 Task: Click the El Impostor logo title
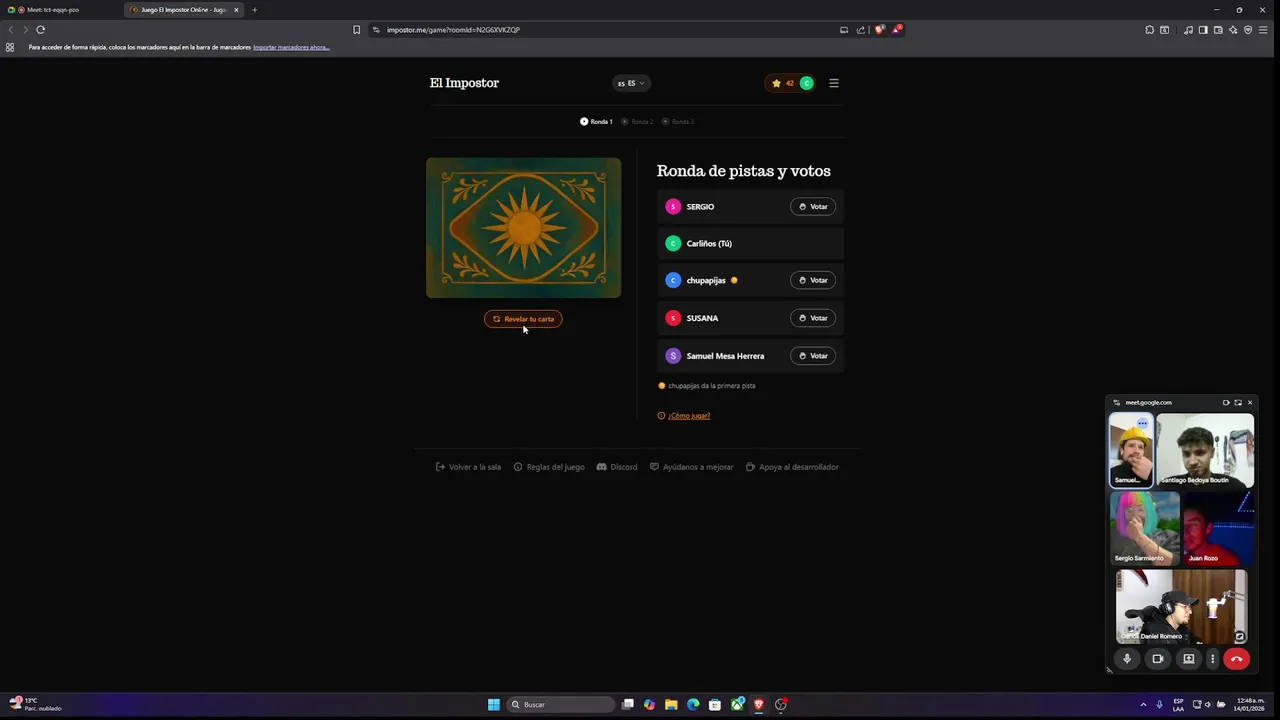pos(464,83)
